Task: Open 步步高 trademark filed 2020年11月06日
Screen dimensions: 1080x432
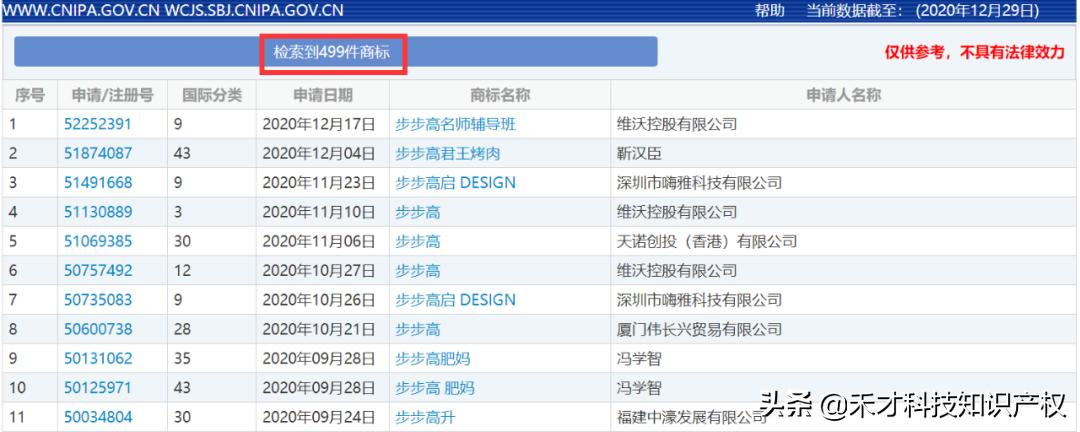Action: pyautogui.click(x=417, y=241)
